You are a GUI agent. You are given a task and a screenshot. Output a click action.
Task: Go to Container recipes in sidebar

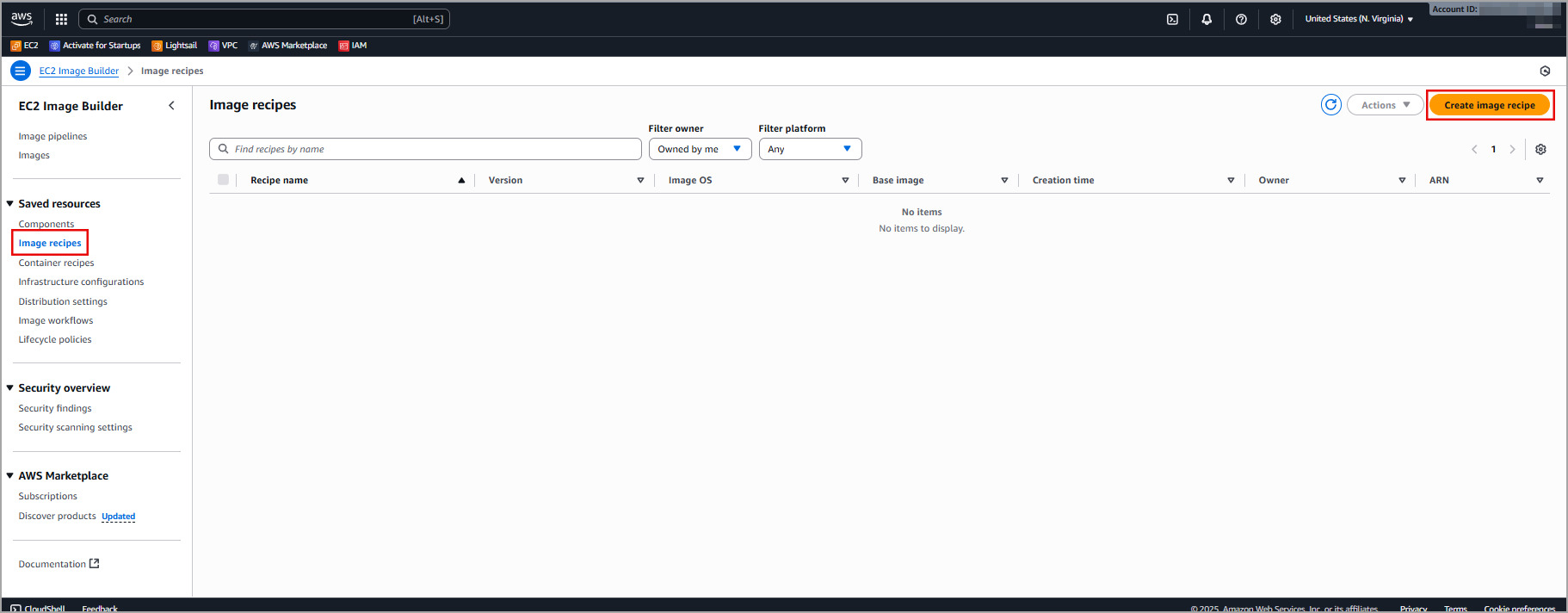pos(57,263)
